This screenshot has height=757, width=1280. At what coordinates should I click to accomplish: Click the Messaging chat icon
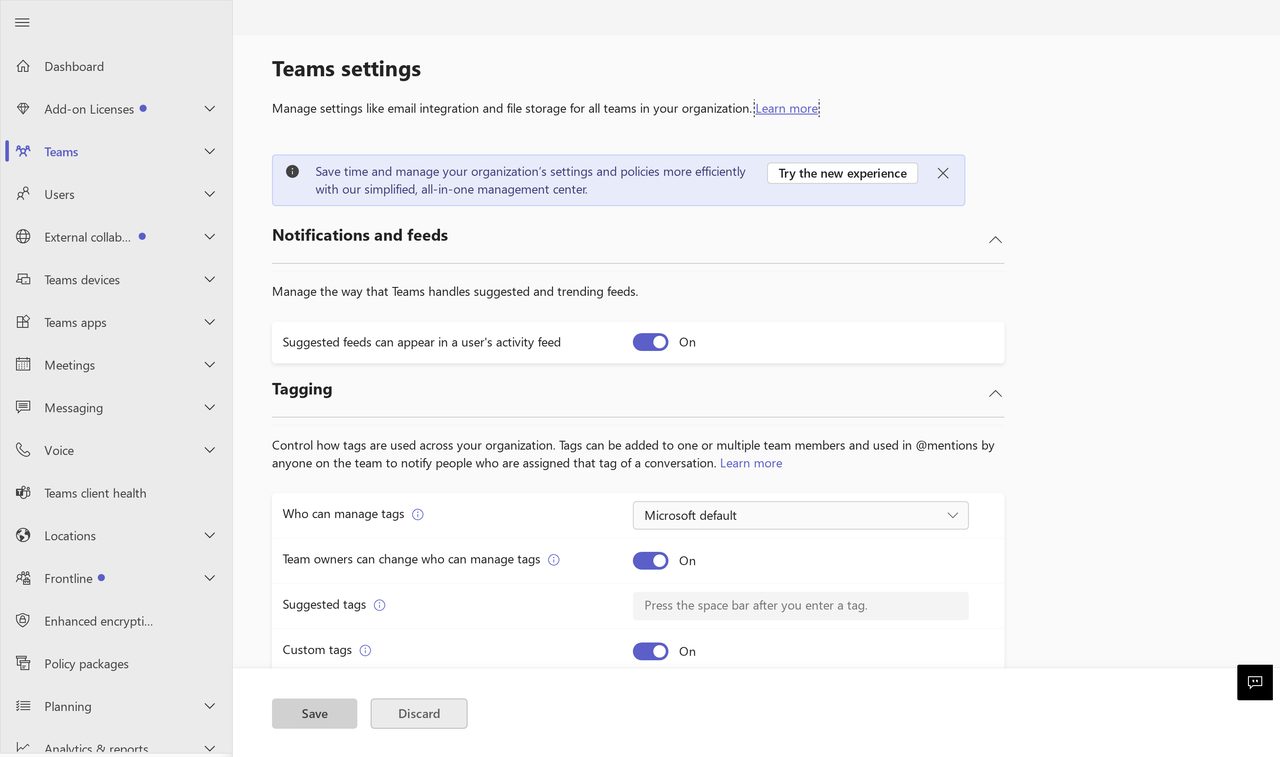(x=23, y=407)
